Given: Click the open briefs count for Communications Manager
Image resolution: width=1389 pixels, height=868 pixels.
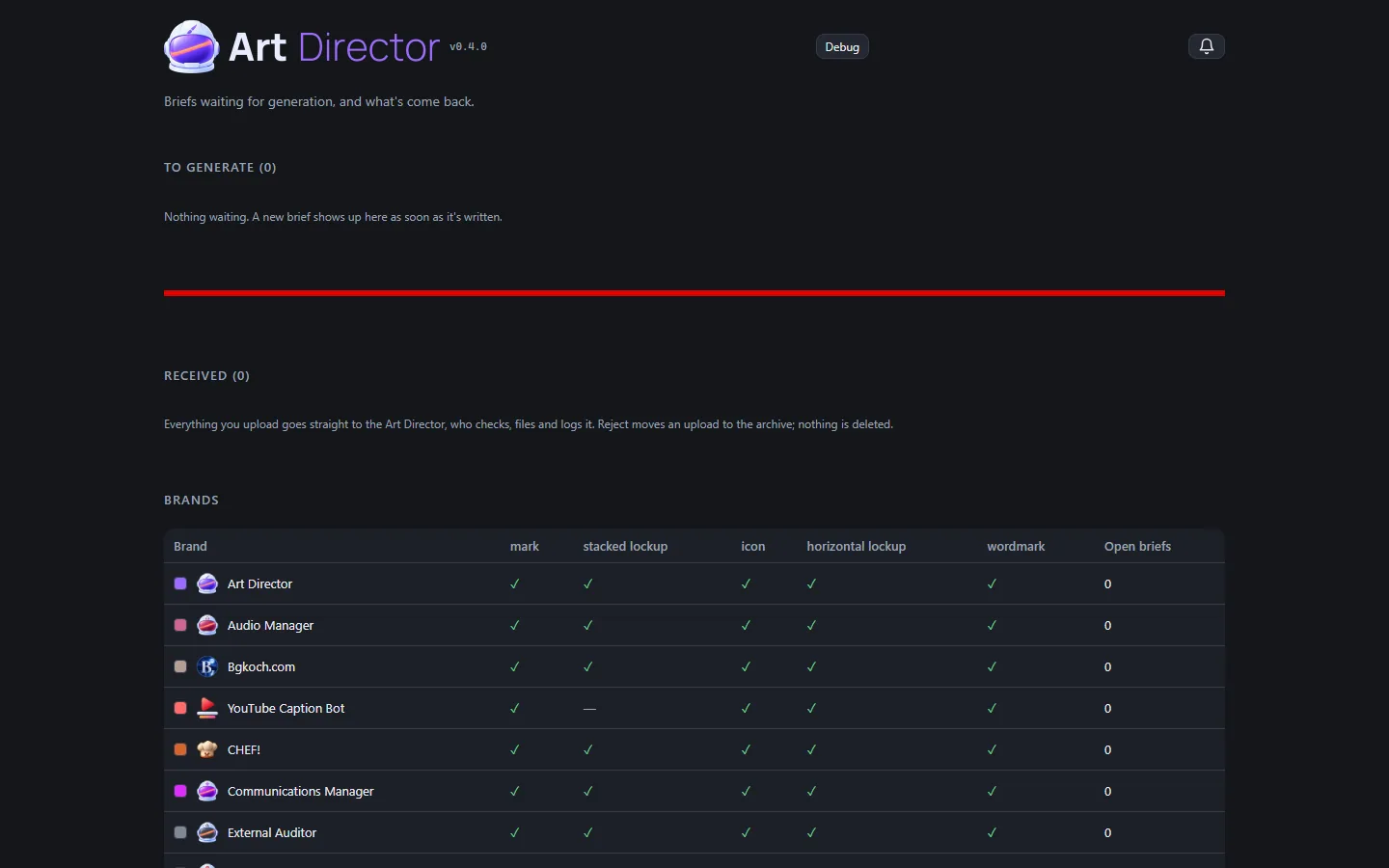Looking at the screenshot, I should 1107,791.
